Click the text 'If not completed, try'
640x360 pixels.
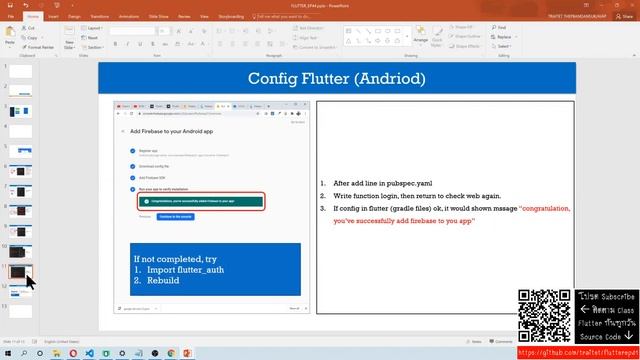175,259
